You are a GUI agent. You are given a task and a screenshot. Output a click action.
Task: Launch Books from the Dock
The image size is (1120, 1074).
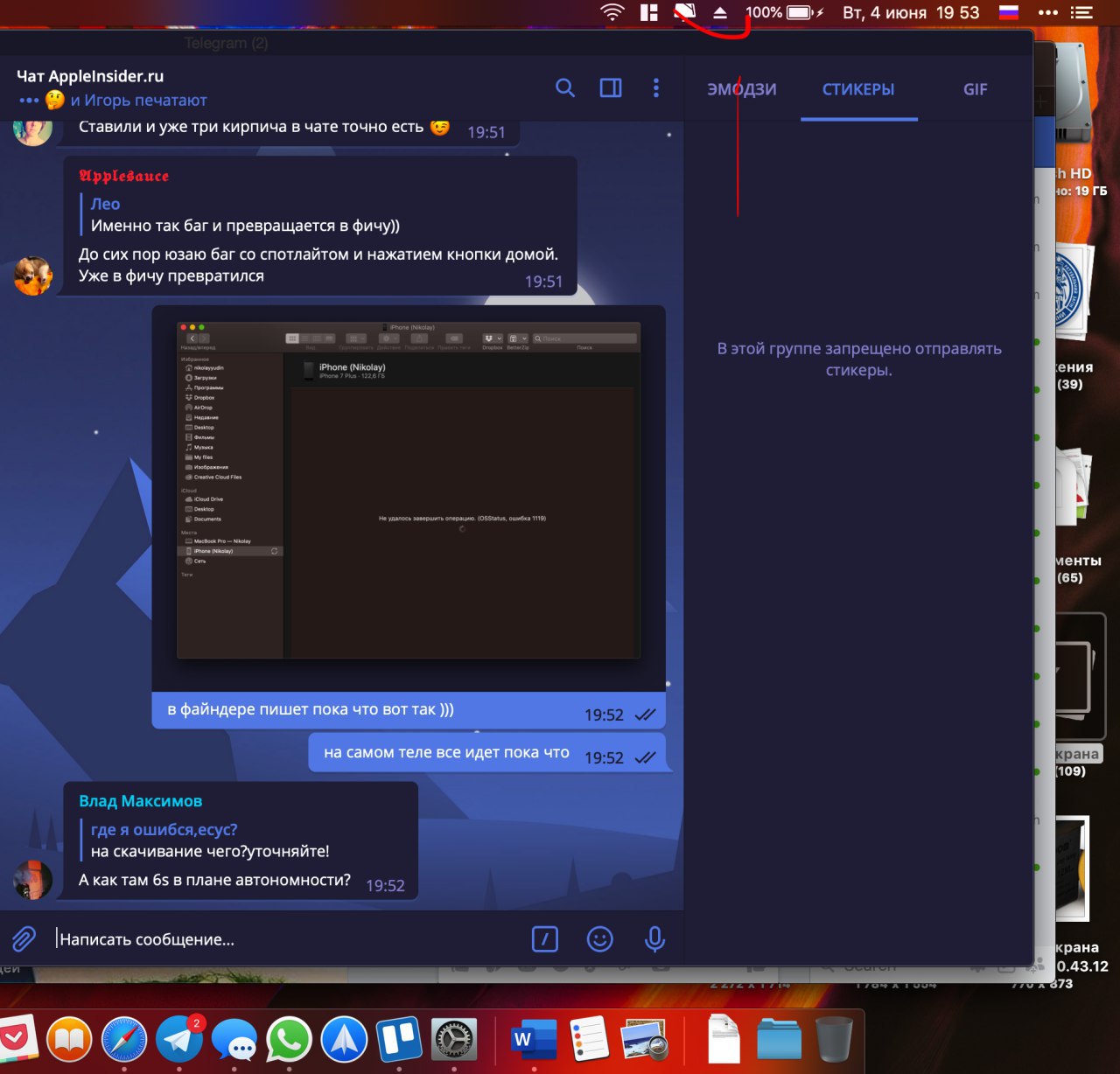(x=69, y=1040)
